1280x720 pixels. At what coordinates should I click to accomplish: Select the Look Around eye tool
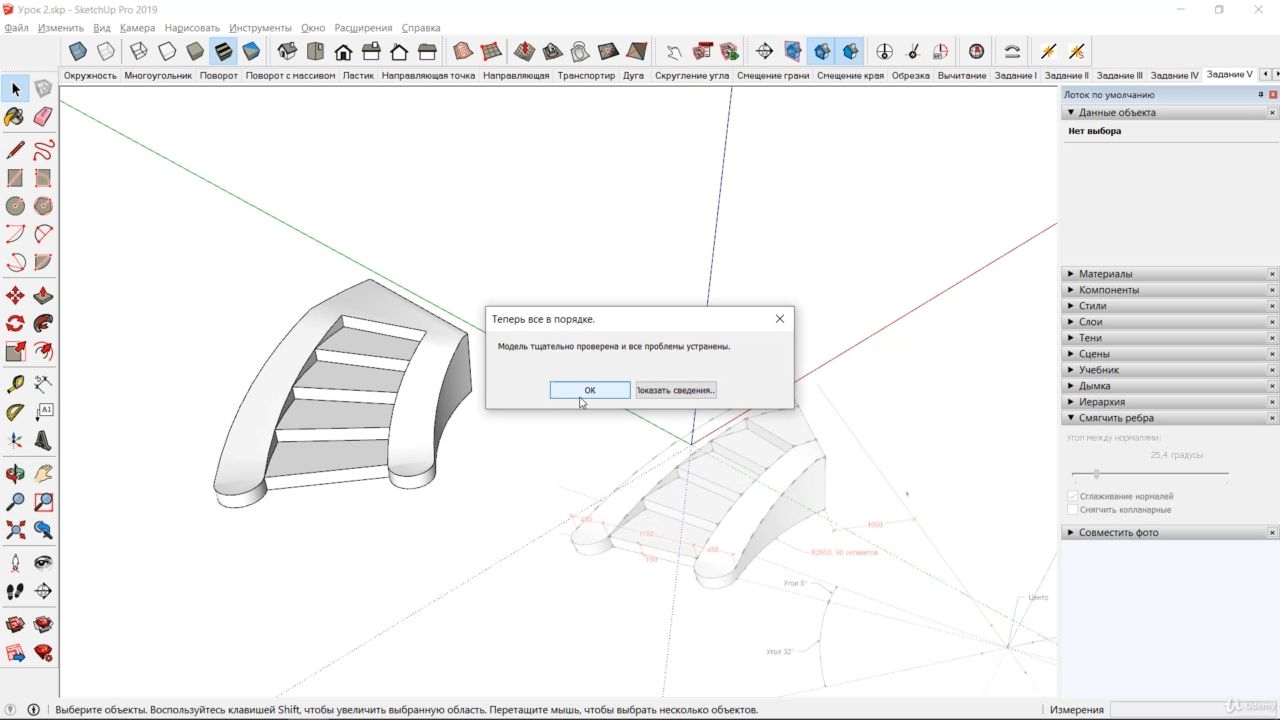[x=43, y=563]
